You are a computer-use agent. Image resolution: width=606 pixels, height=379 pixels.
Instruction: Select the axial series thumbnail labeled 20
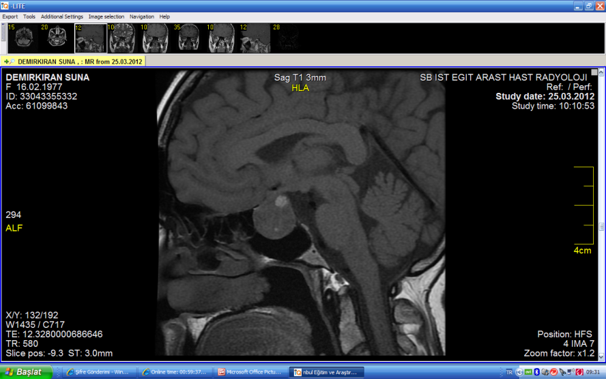point(57,38)
